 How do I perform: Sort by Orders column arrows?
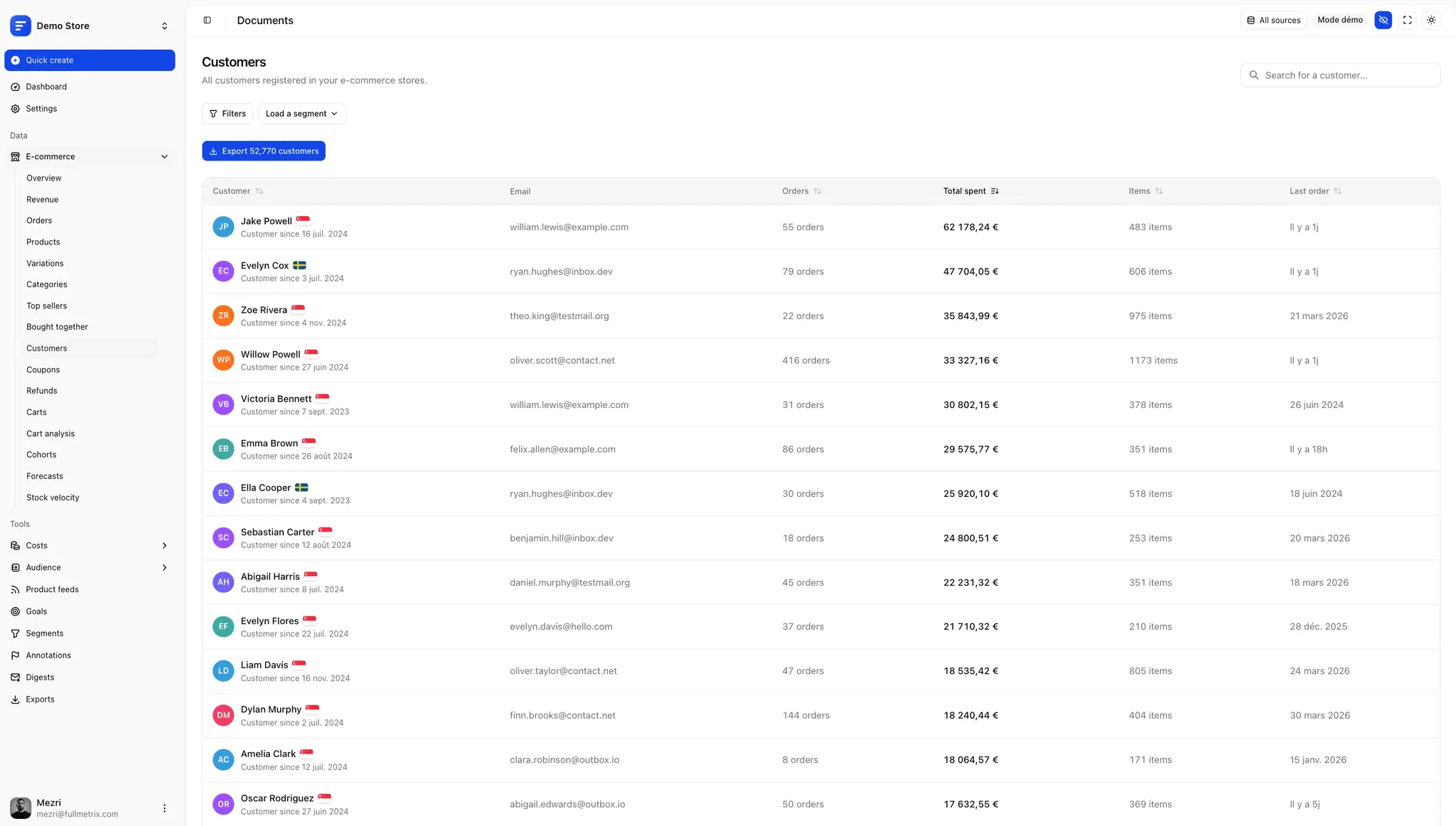point(818,191)
